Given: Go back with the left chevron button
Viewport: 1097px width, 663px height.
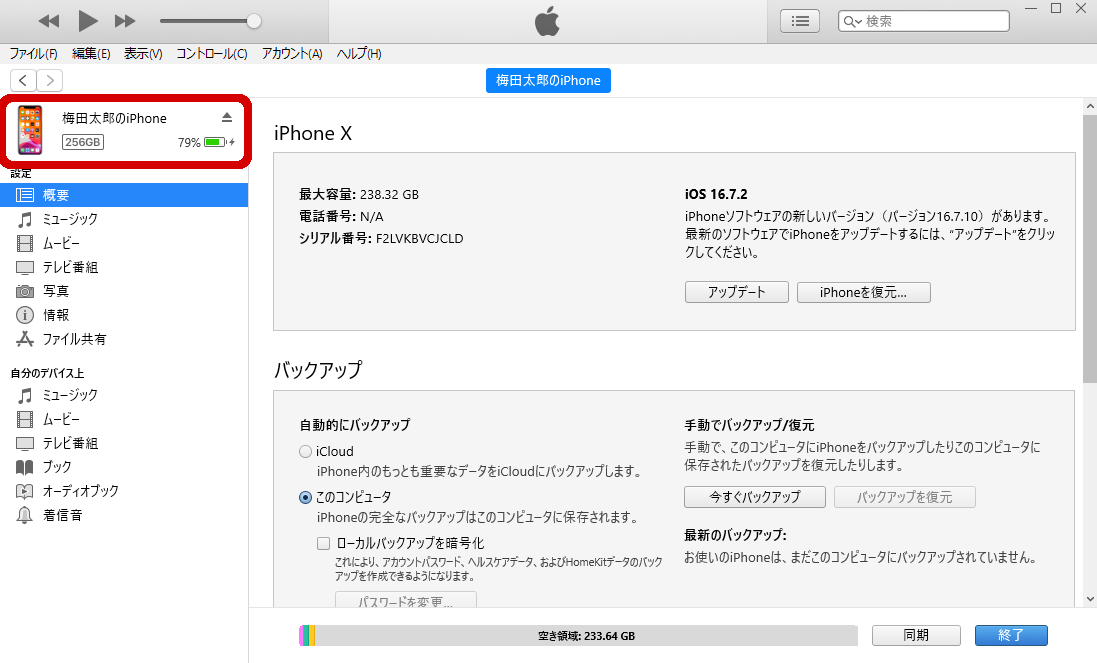Looking at the screenshot, I should [x=23, y=80].
